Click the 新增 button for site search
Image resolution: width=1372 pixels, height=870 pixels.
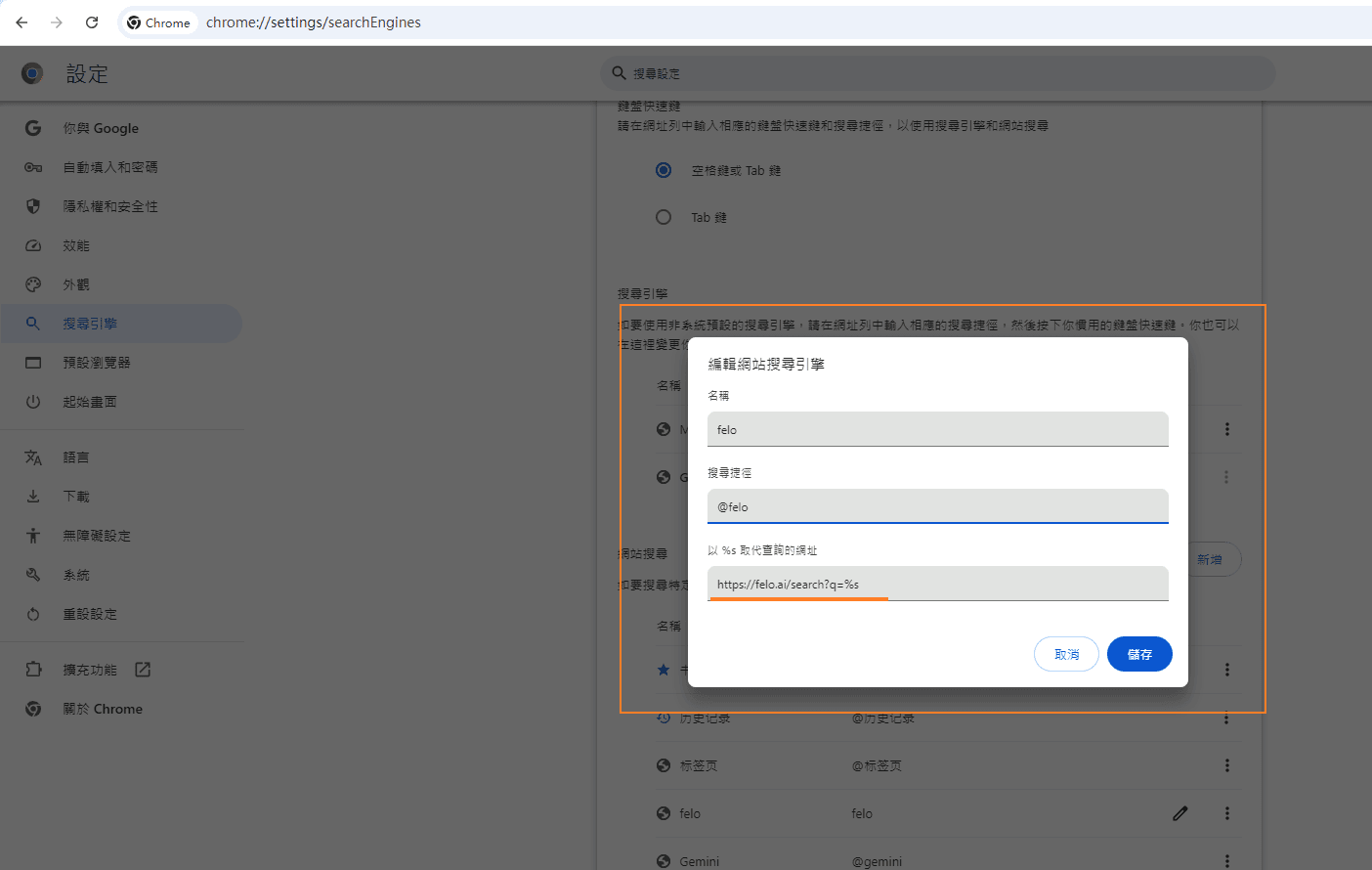point(1216,559)
